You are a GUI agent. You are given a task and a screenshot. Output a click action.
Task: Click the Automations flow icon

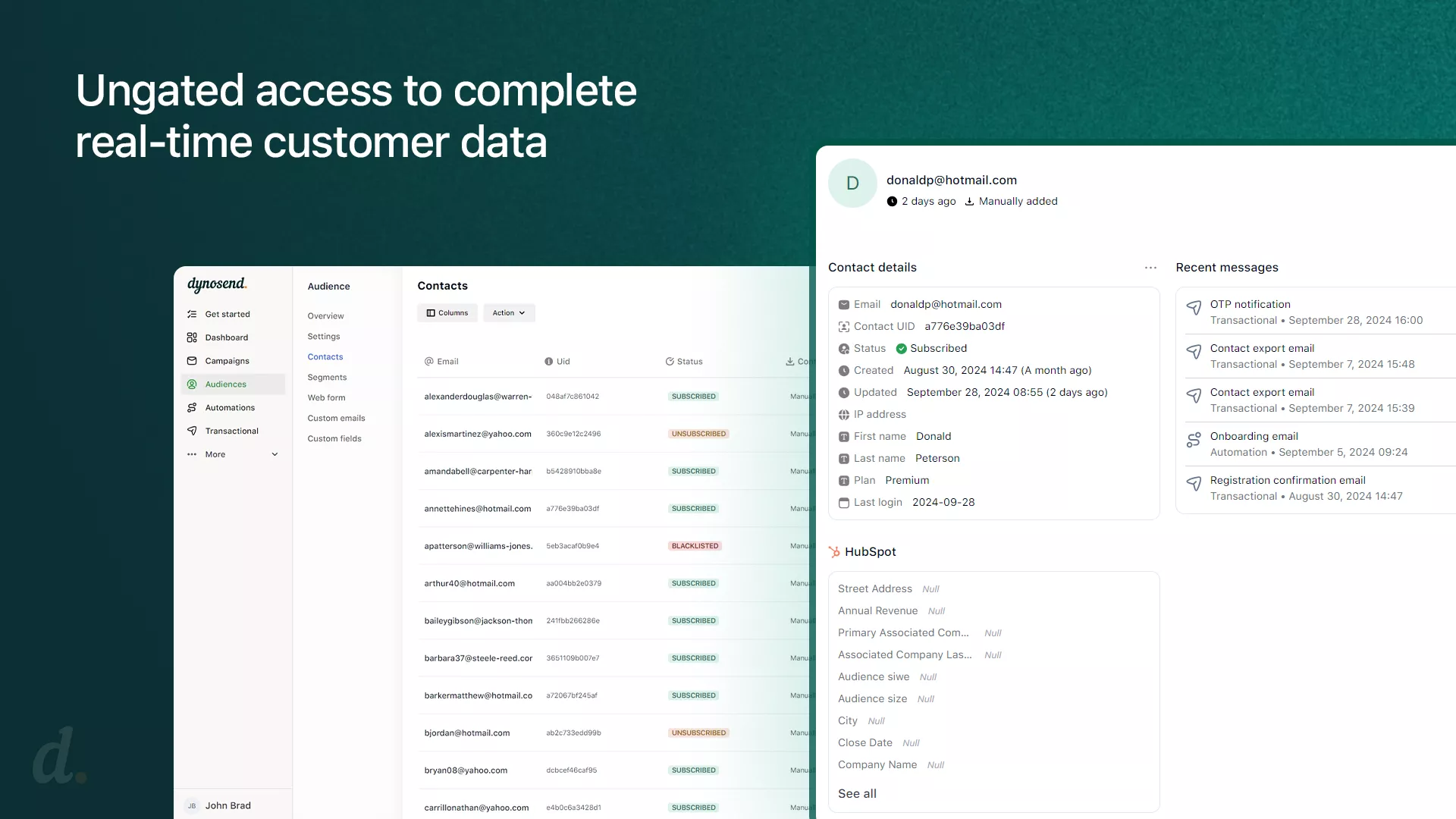coord(192,408)
